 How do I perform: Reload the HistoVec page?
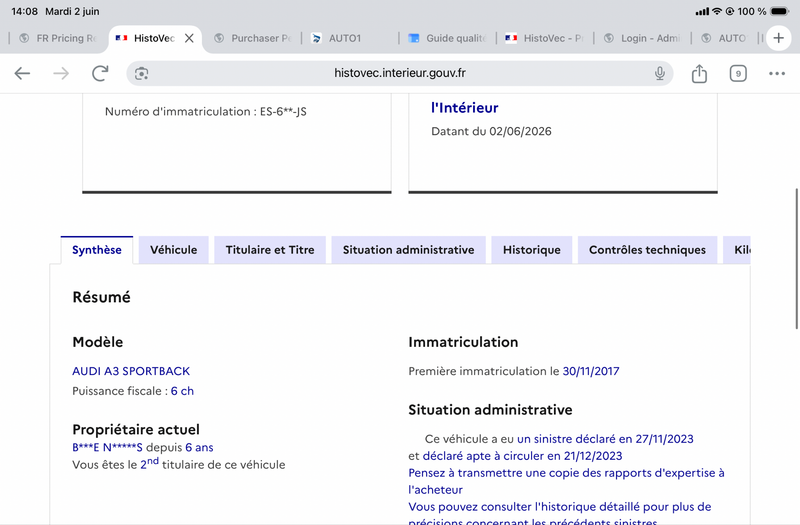point(100,73)
